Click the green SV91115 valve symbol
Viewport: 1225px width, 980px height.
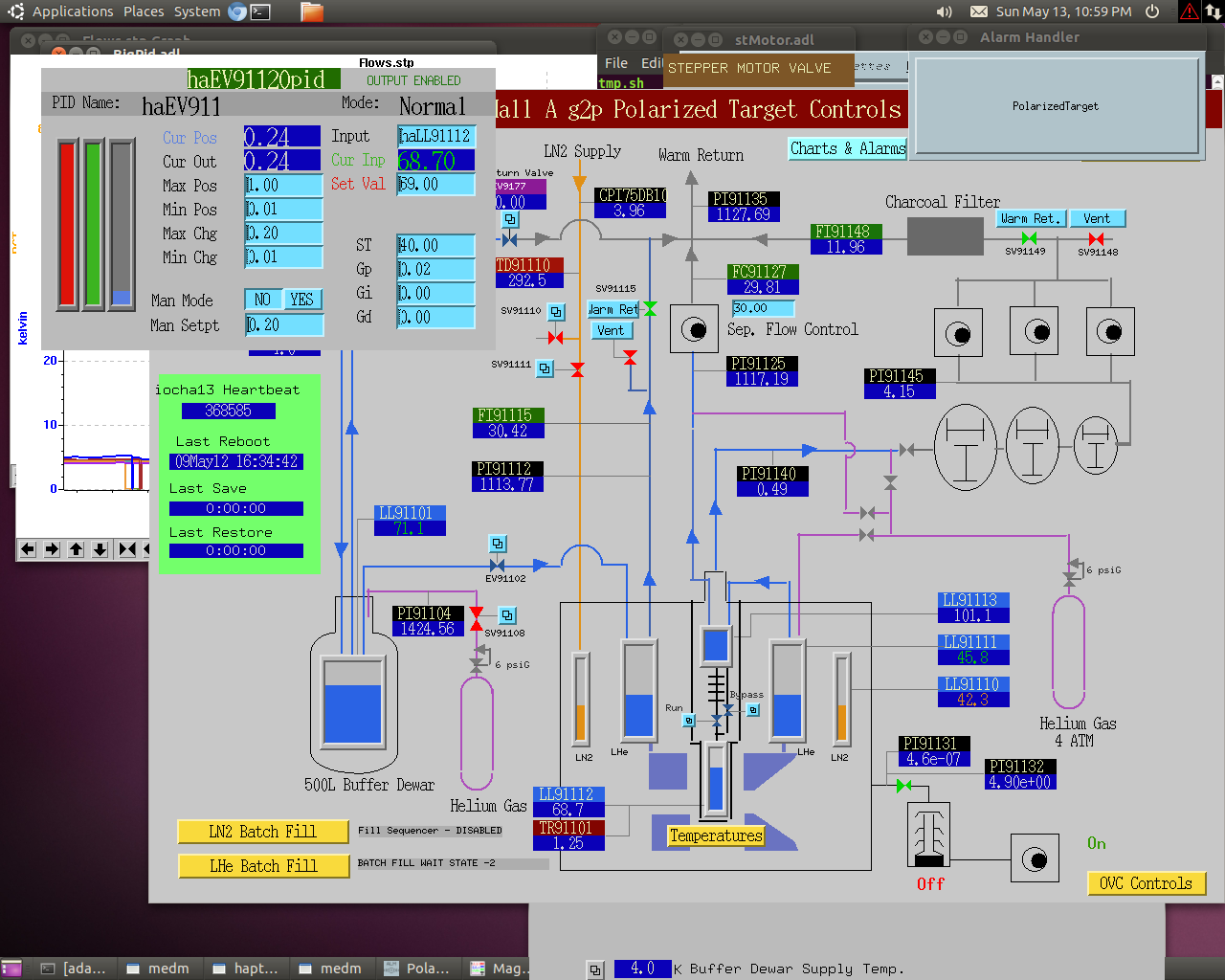point(650,308)
